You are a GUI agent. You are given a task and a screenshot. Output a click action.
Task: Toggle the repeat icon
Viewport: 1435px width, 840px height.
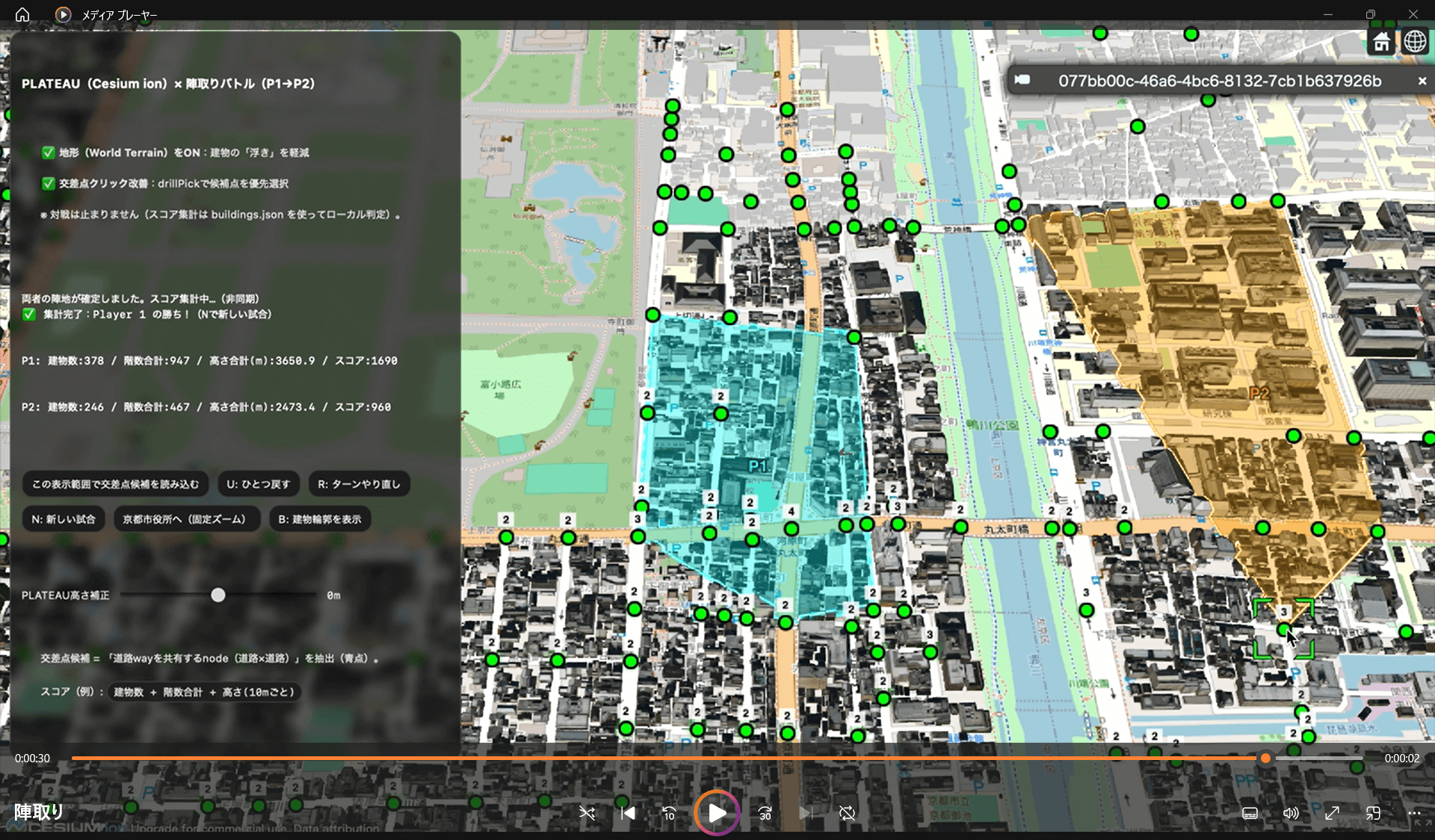847,813
